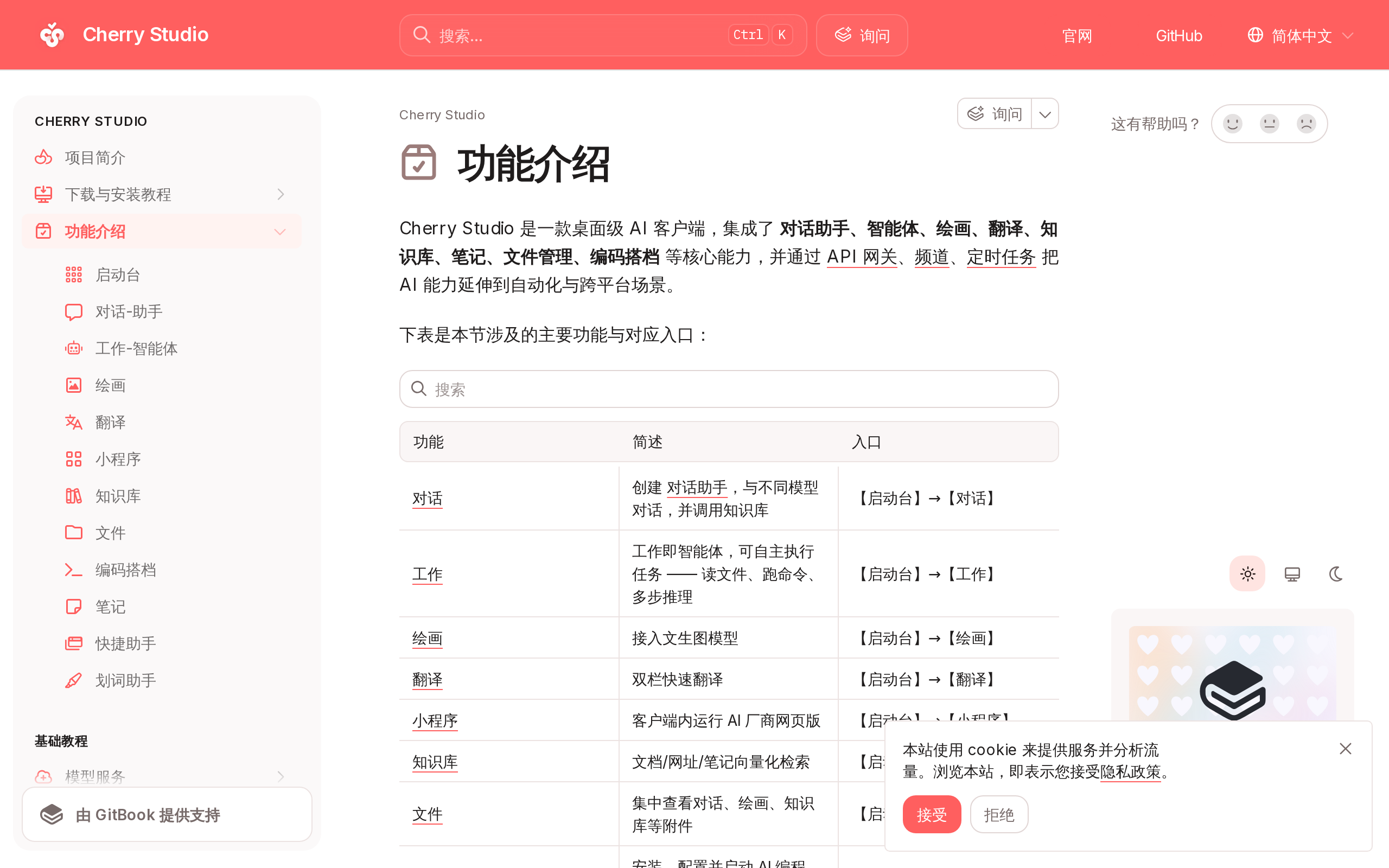Click the 绘画 image icon
This screenshot has height=868, width=1389.
[73, 385]
